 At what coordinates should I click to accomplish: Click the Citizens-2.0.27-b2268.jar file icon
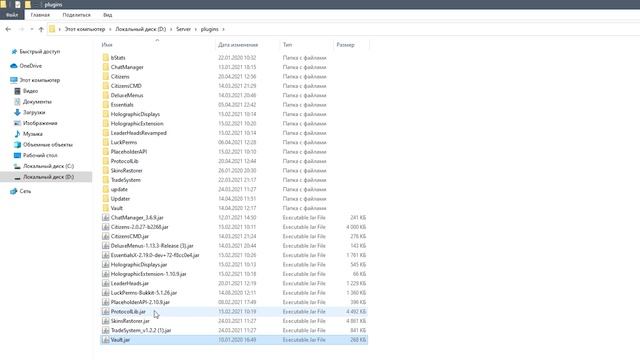coord(106,227)
